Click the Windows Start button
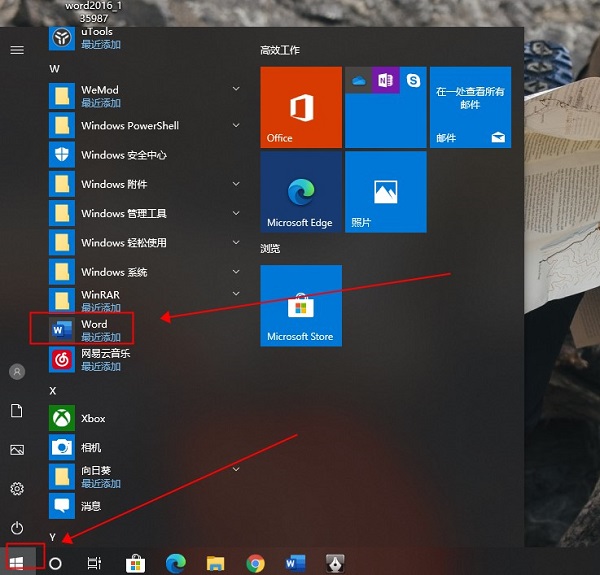 tap(18, 562)
